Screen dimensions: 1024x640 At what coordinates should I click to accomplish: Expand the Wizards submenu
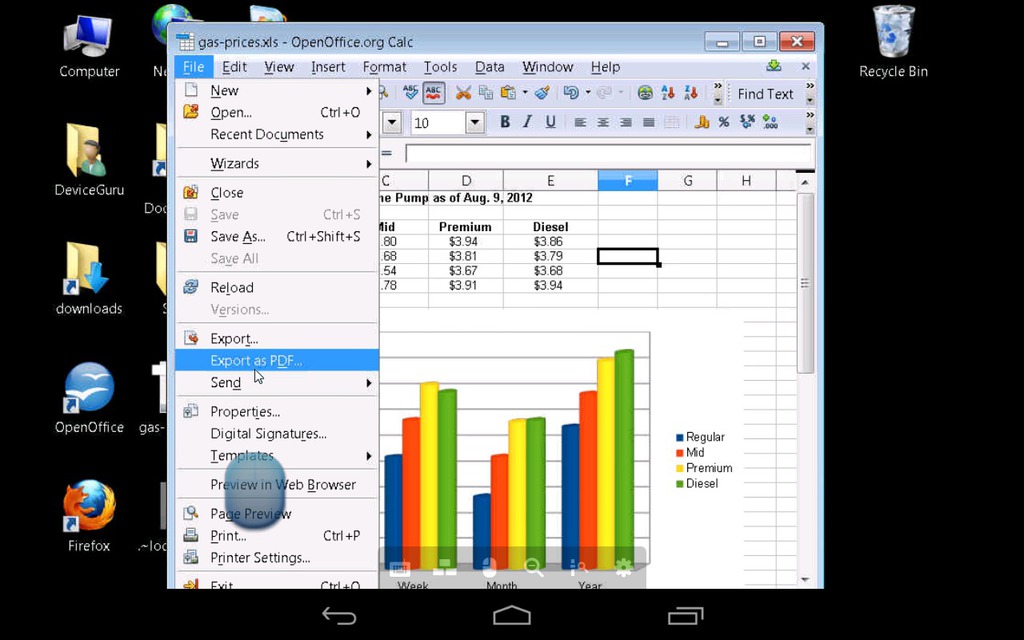tap(277, 163)
